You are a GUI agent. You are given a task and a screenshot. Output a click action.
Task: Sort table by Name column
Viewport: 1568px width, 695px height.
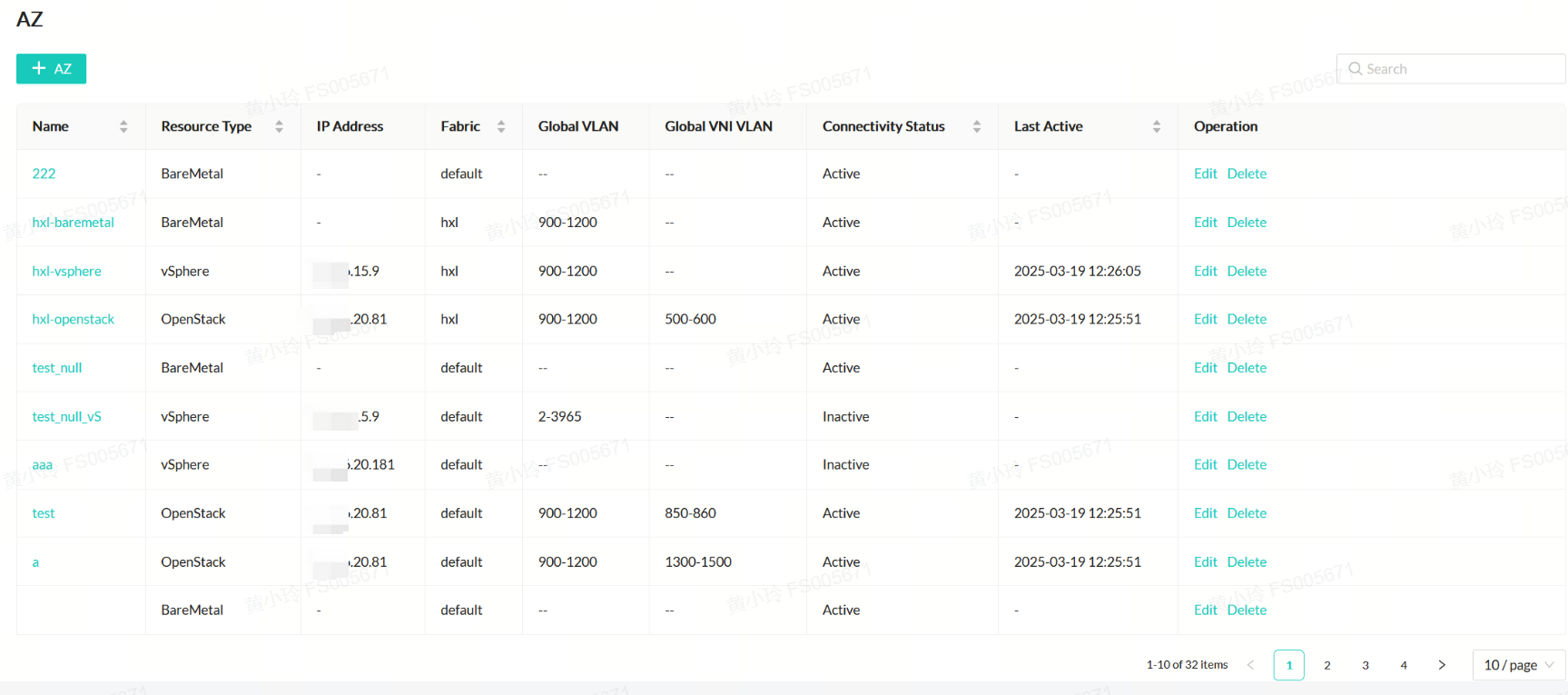click(x=123, y=127)
